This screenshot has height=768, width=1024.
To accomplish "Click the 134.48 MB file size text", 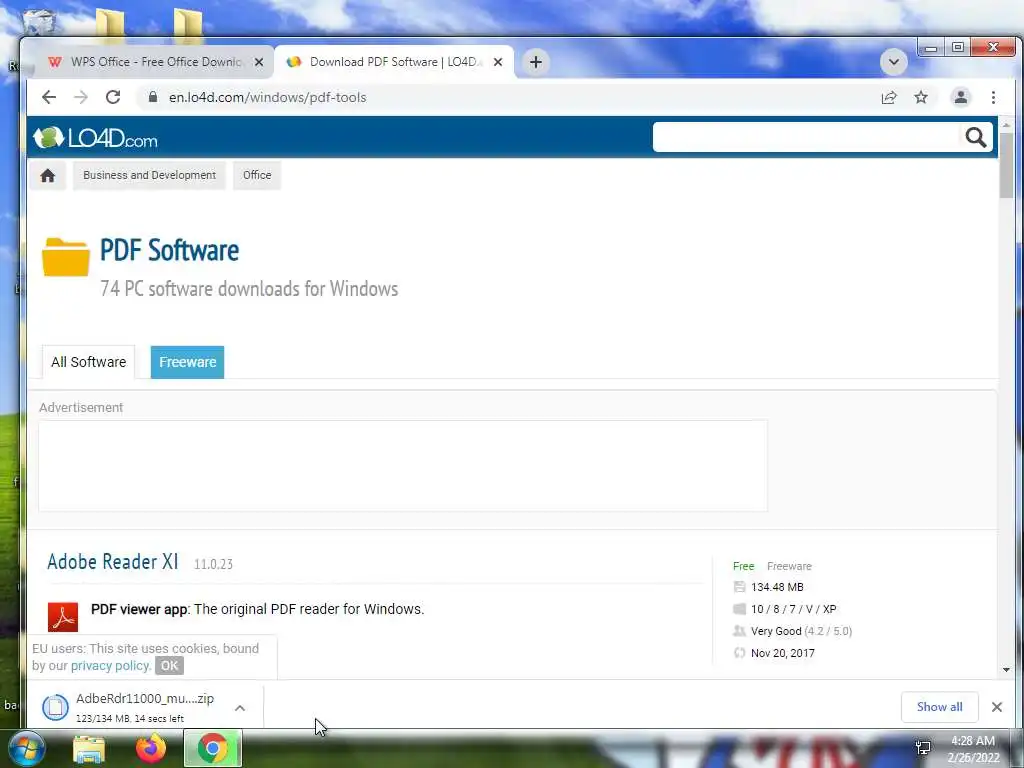I will coord(777,587).
